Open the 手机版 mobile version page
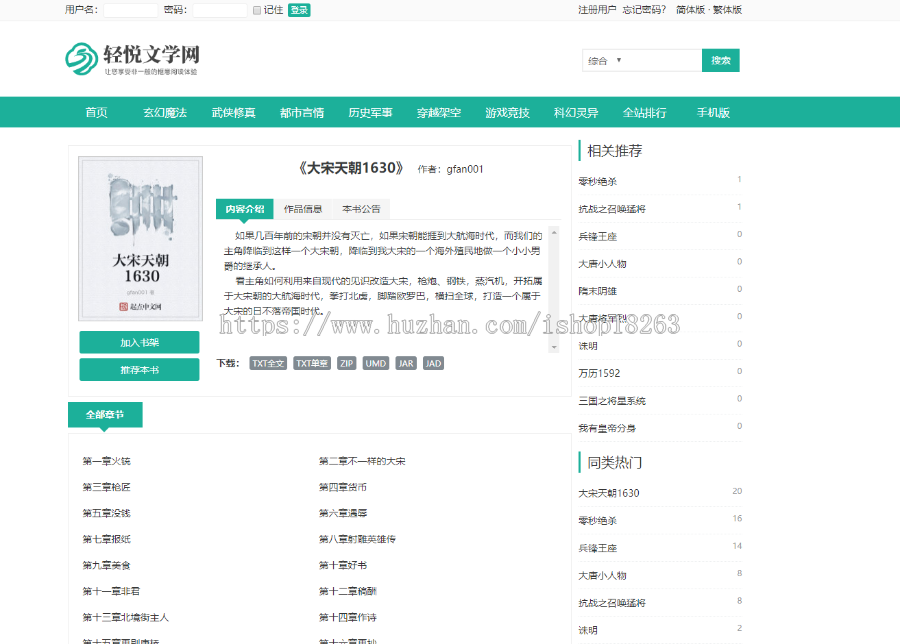 click(x=713, y=112)
